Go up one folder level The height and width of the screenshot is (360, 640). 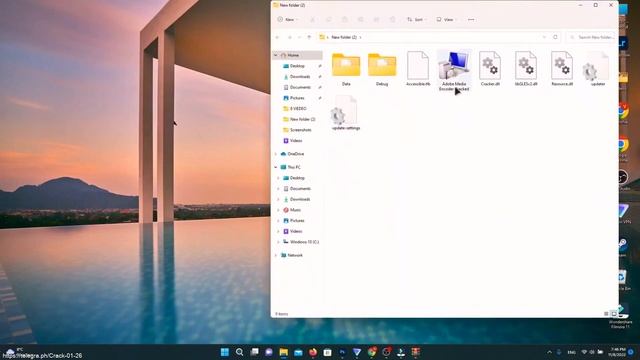coord(309,37)
